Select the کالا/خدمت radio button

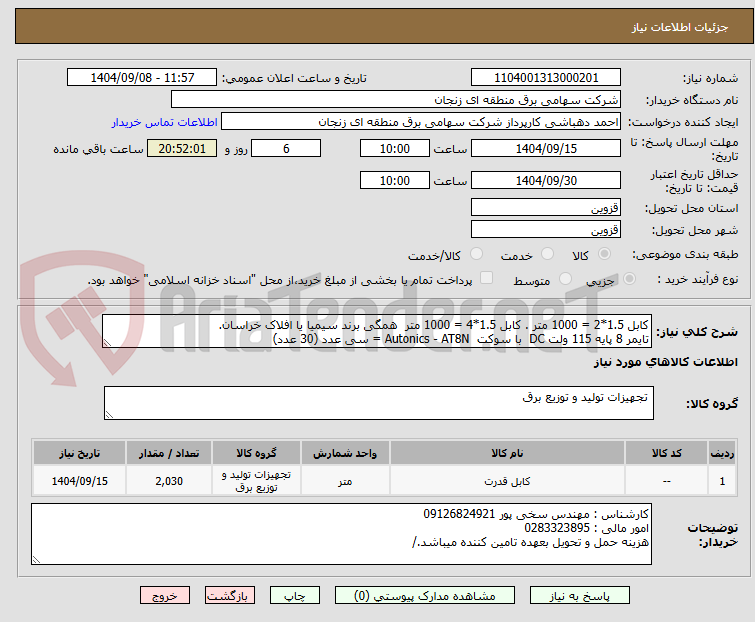point(476,254)
